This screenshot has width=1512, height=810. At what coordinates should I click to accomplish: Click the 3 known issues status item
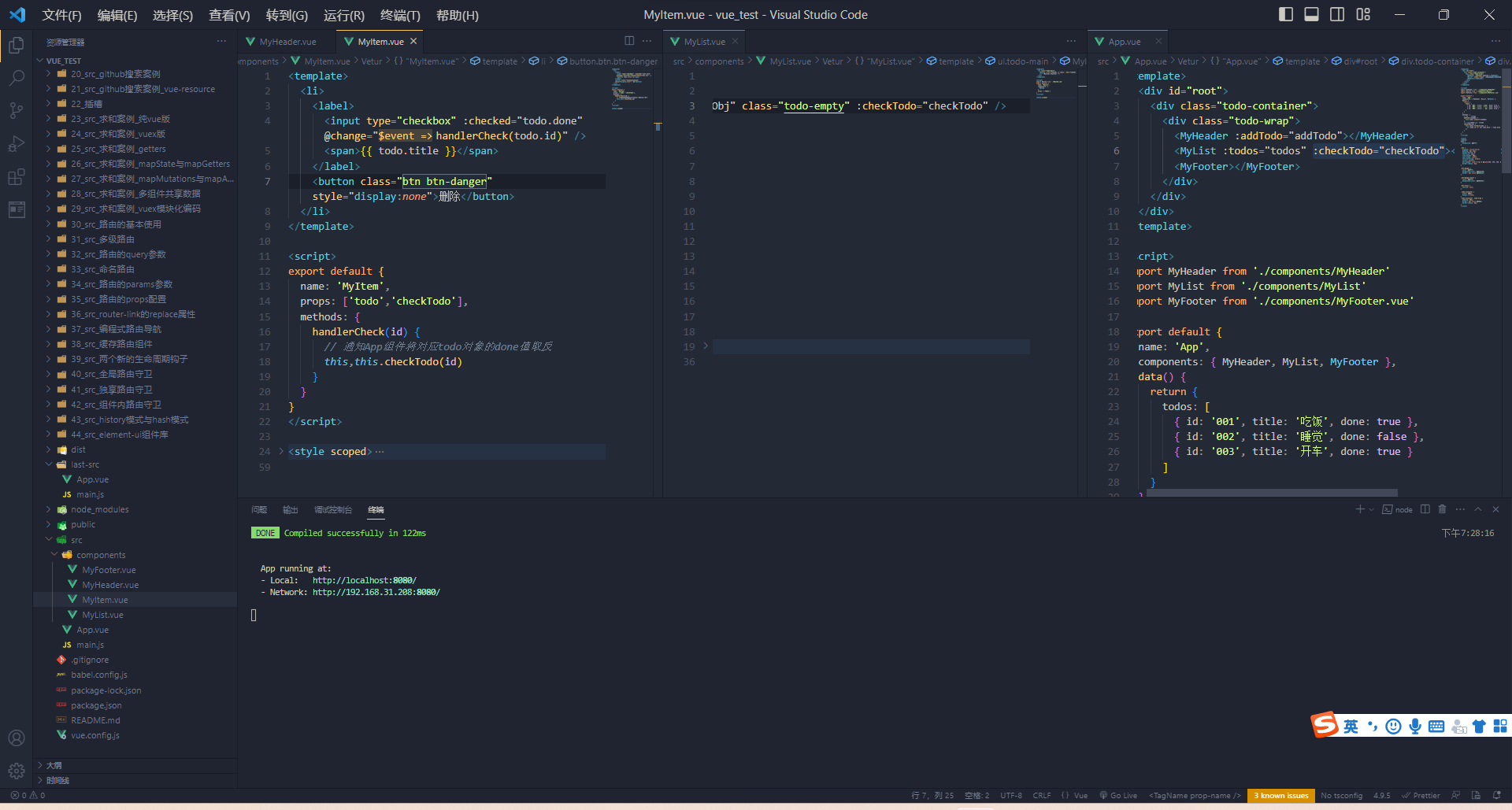pyautogui.click(x=1280, y=796)
